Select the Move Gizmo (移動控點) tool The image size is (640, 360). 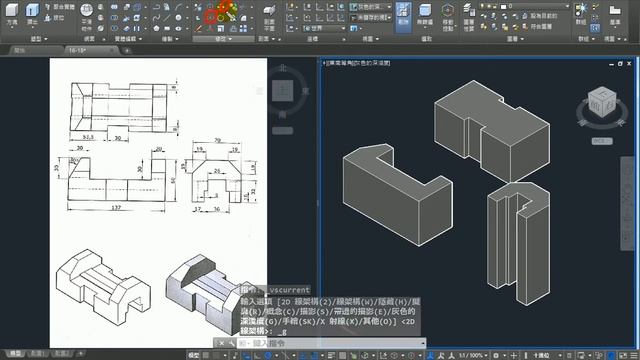tap(448, 17)
